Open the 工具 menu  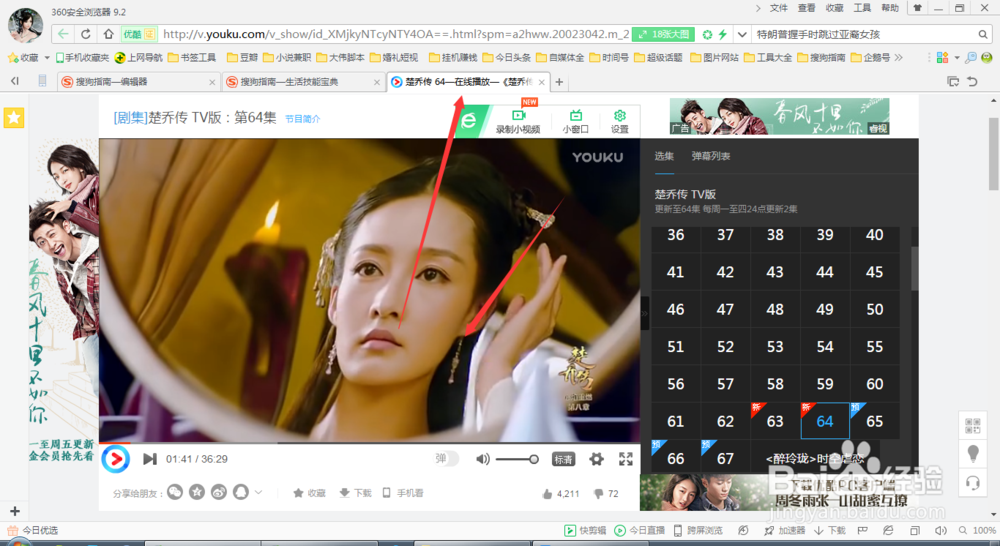point(862,8)
